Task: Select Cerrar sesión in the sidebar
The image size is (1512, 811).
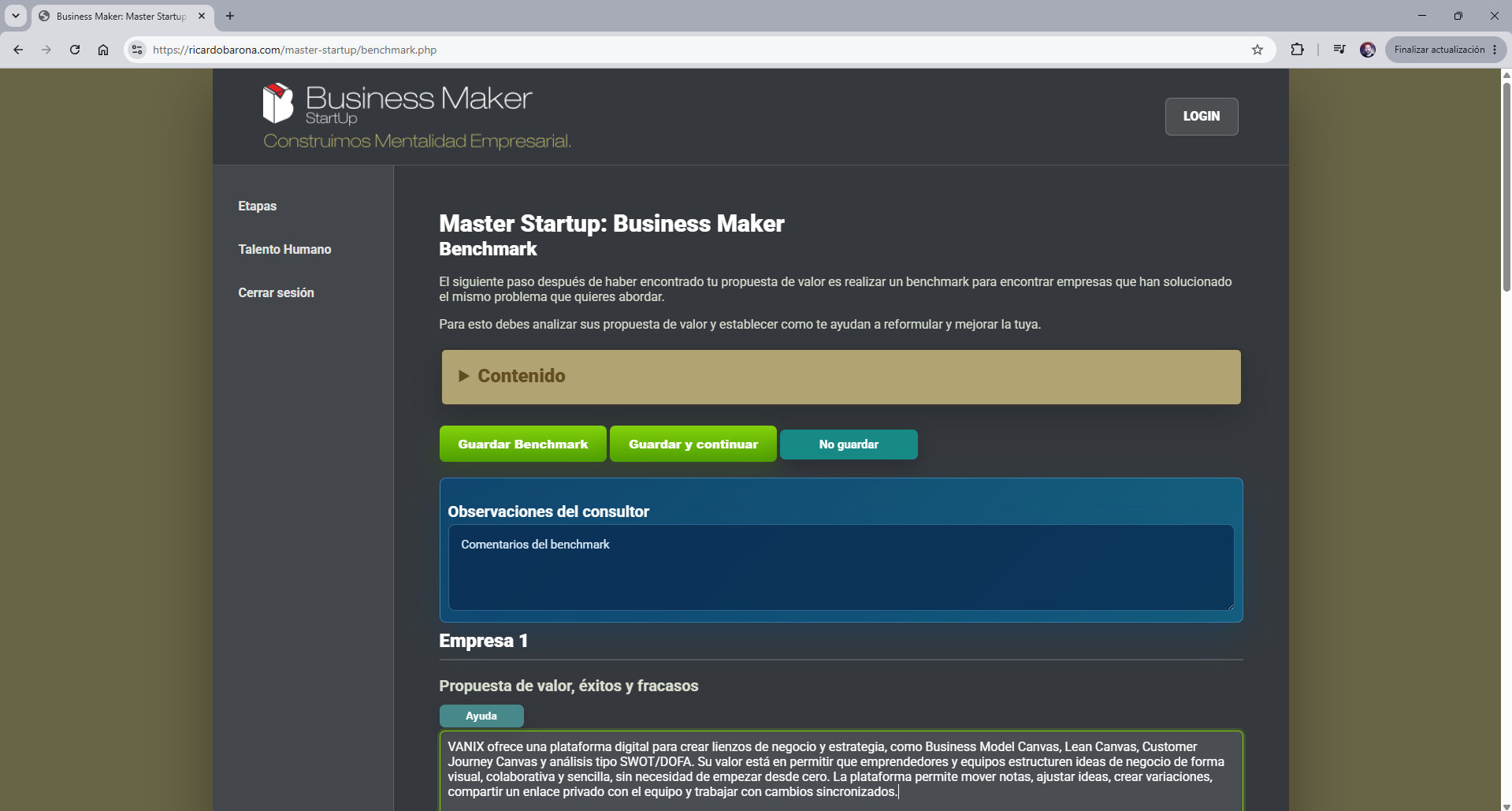Action: click(276, 292)
